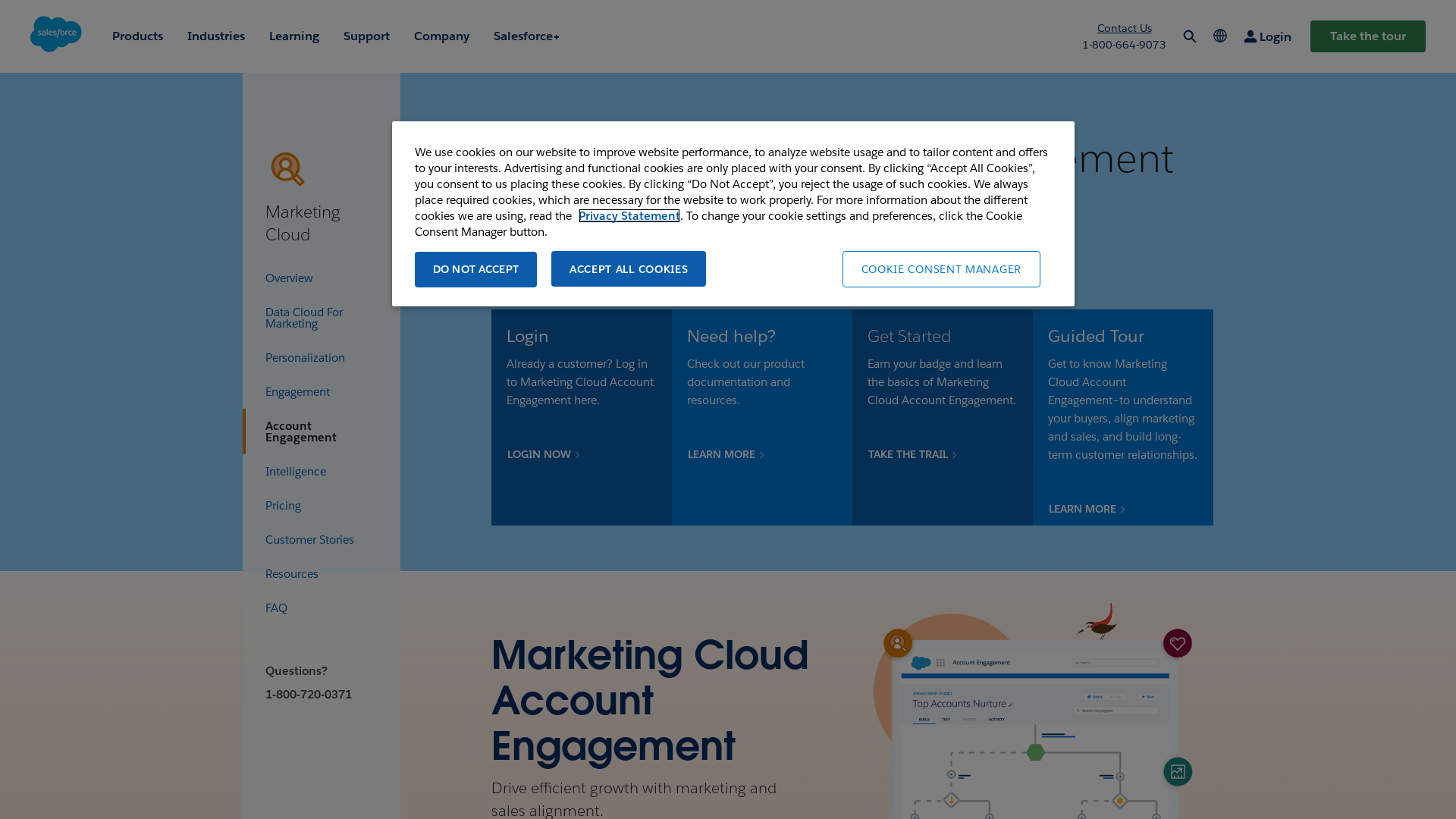Select Pricing in the sidebar

283,505
